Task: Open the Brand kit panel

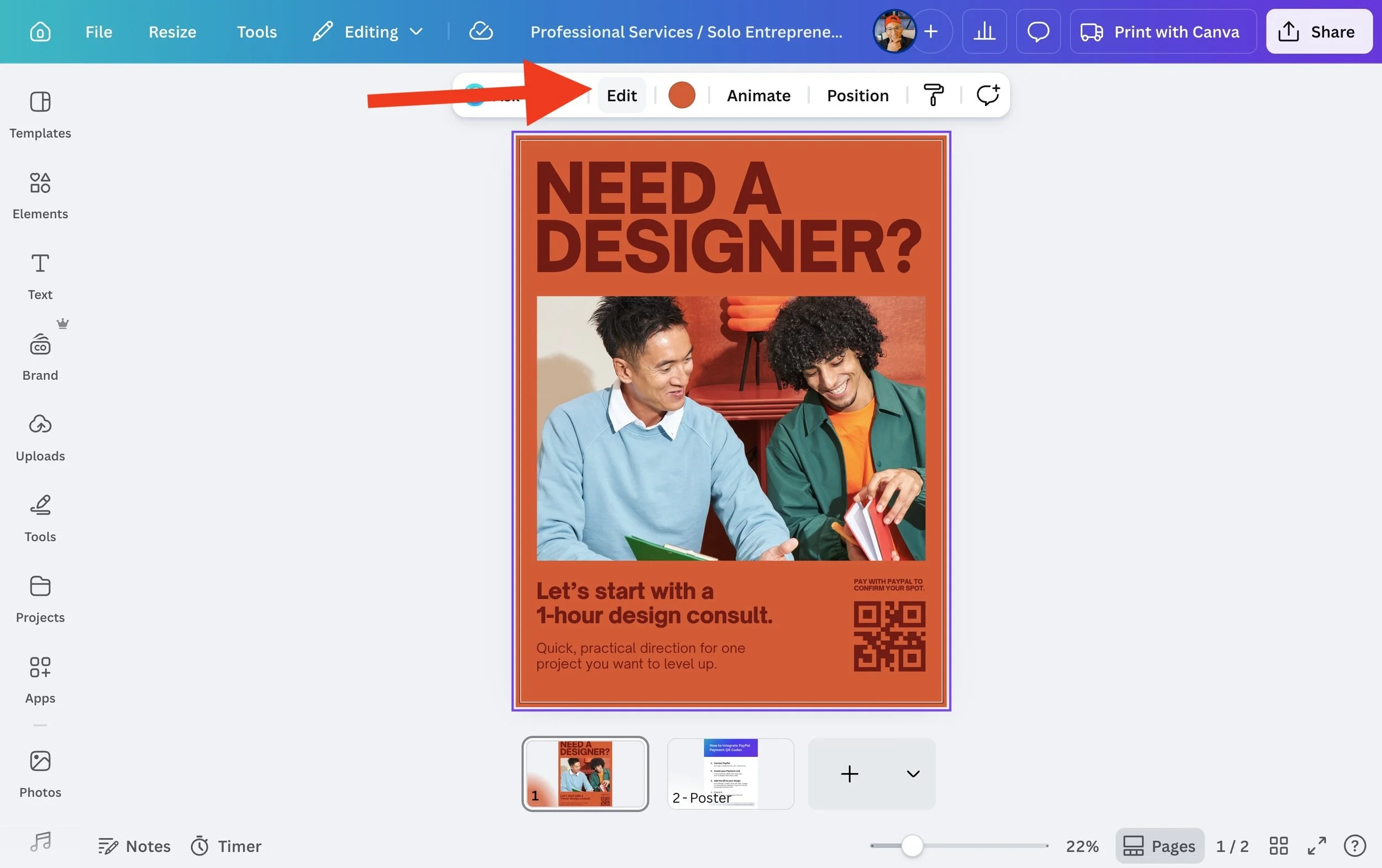Action: pos(40,357)
